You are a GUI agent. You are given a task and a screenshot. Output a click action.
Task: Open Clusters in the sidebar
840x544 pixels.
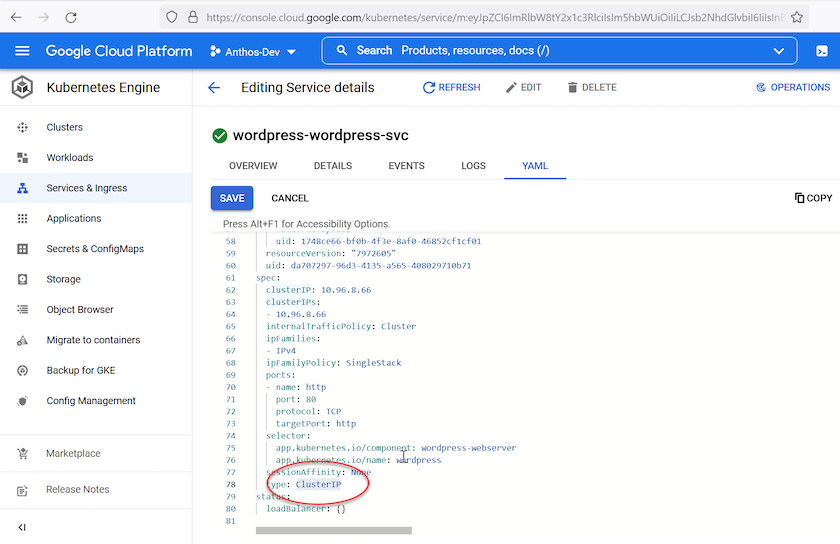coord(64,128)
